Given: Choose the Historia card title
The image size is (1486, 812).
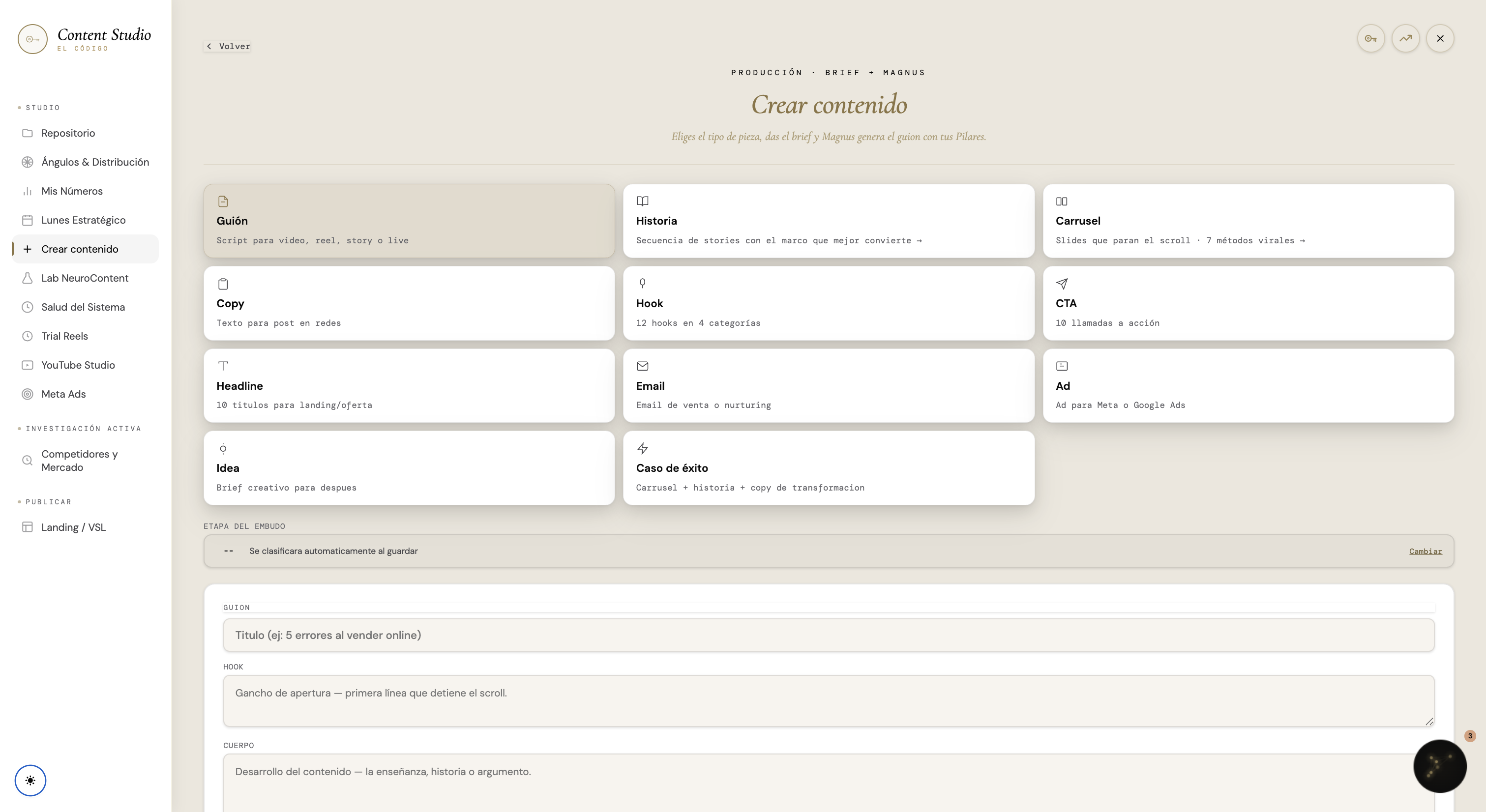Looking at the screenshot, I should [x=656, y=221].
